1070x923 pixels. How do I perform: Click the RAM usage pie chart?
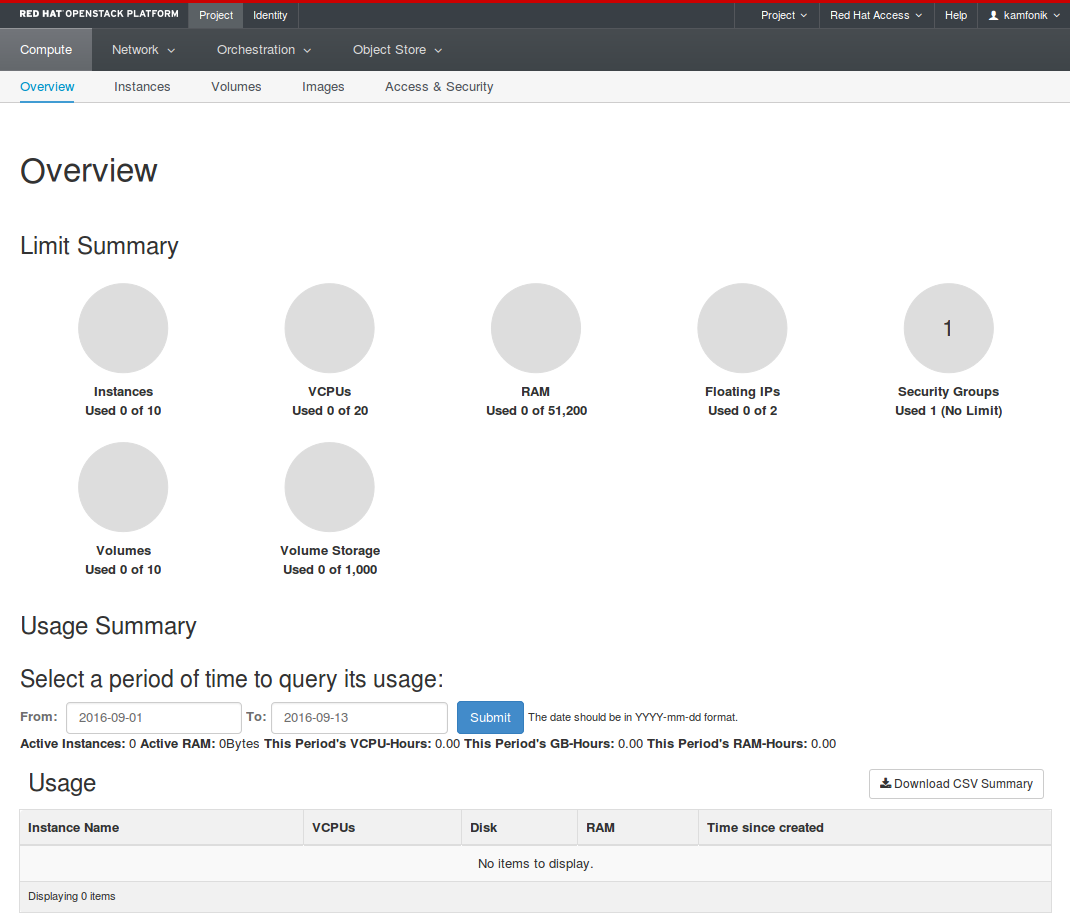point(536,328)
